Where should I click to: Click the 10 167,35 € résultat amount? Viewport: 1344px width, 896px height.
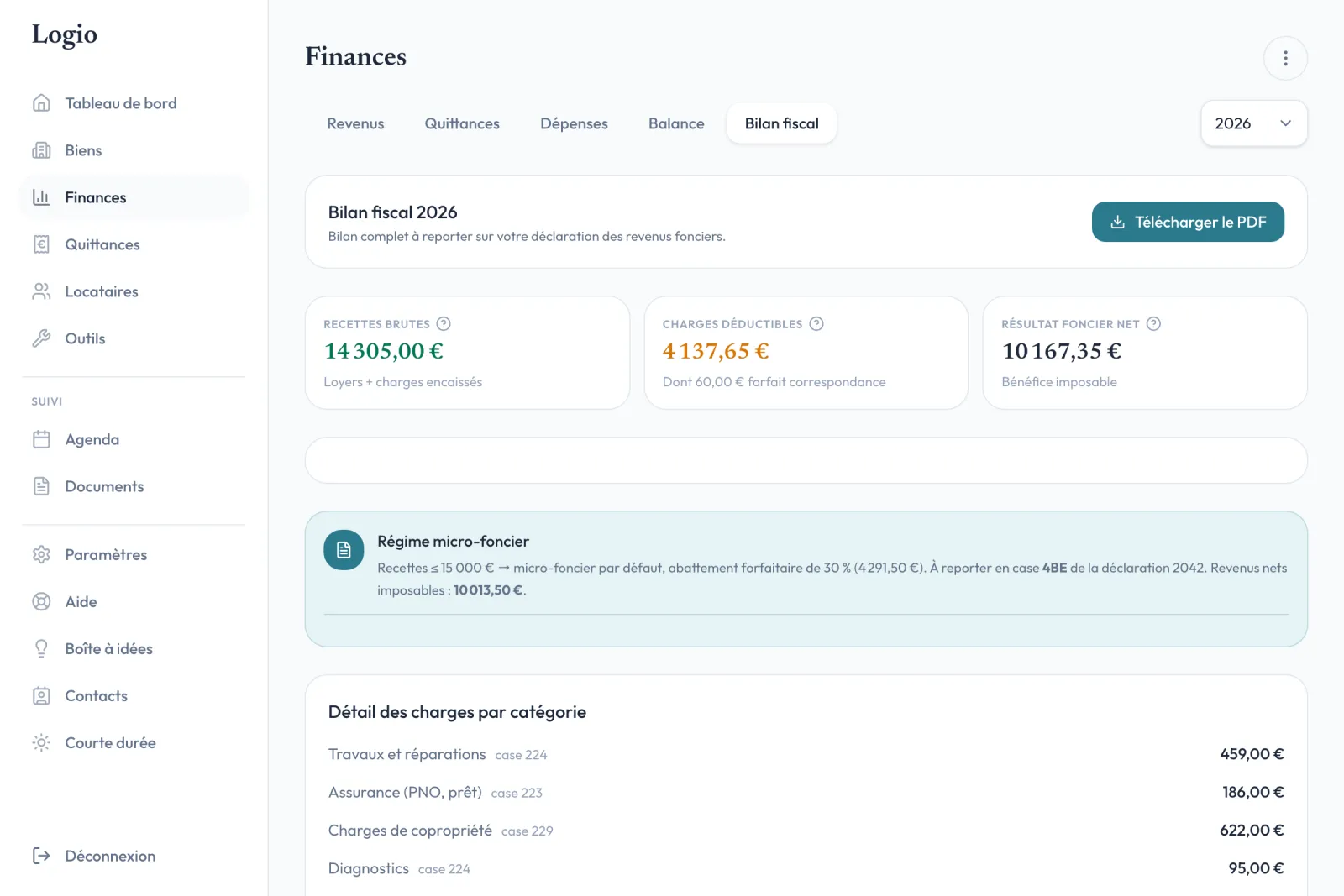click(1062, 351)
